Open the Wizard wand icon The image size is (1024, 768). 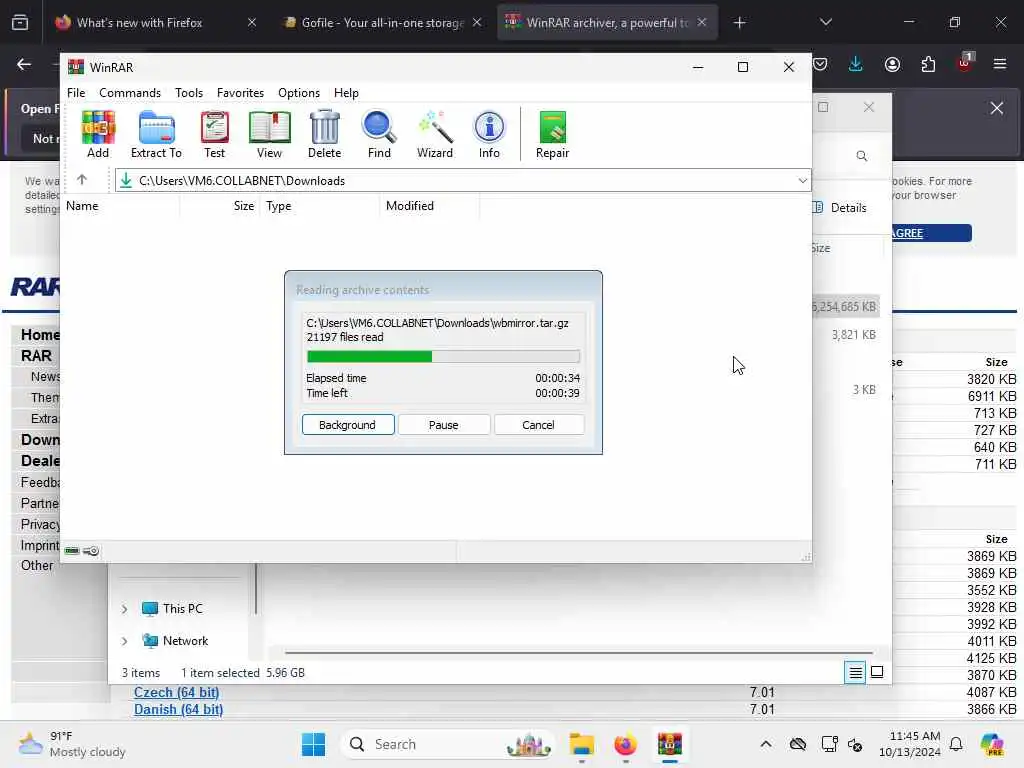pyautogui.click(x=435, y=134)
